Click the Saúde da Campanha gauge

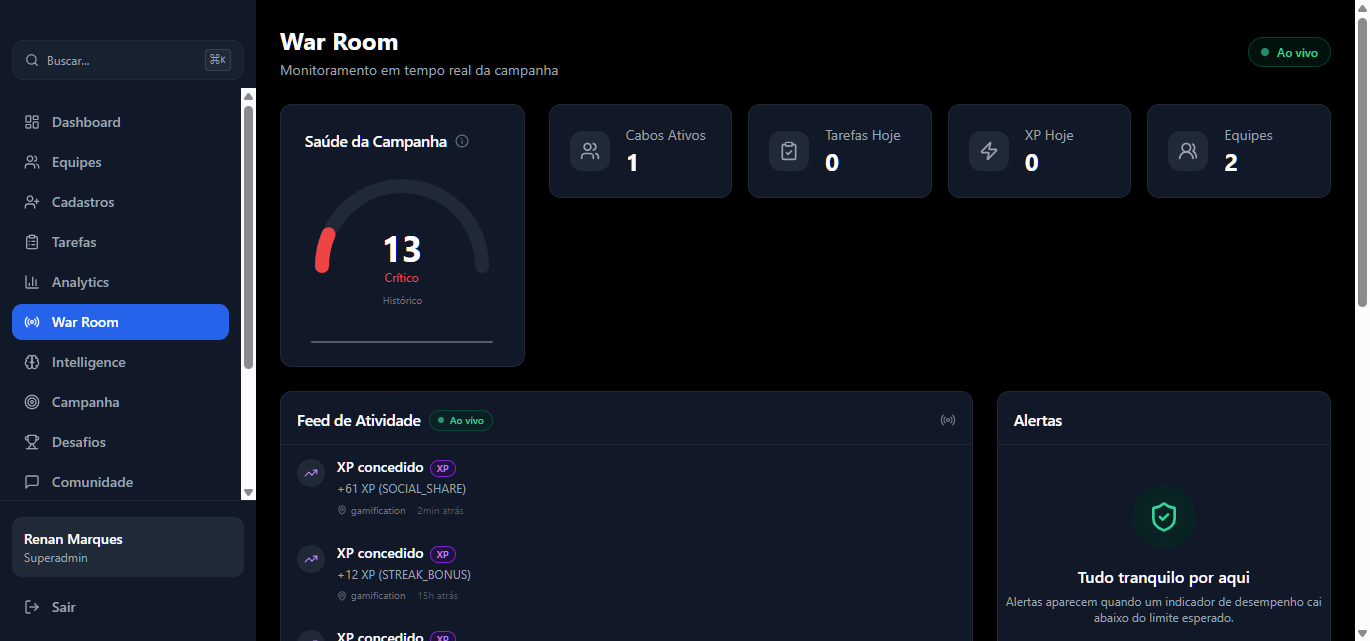[x=402, y=240]
